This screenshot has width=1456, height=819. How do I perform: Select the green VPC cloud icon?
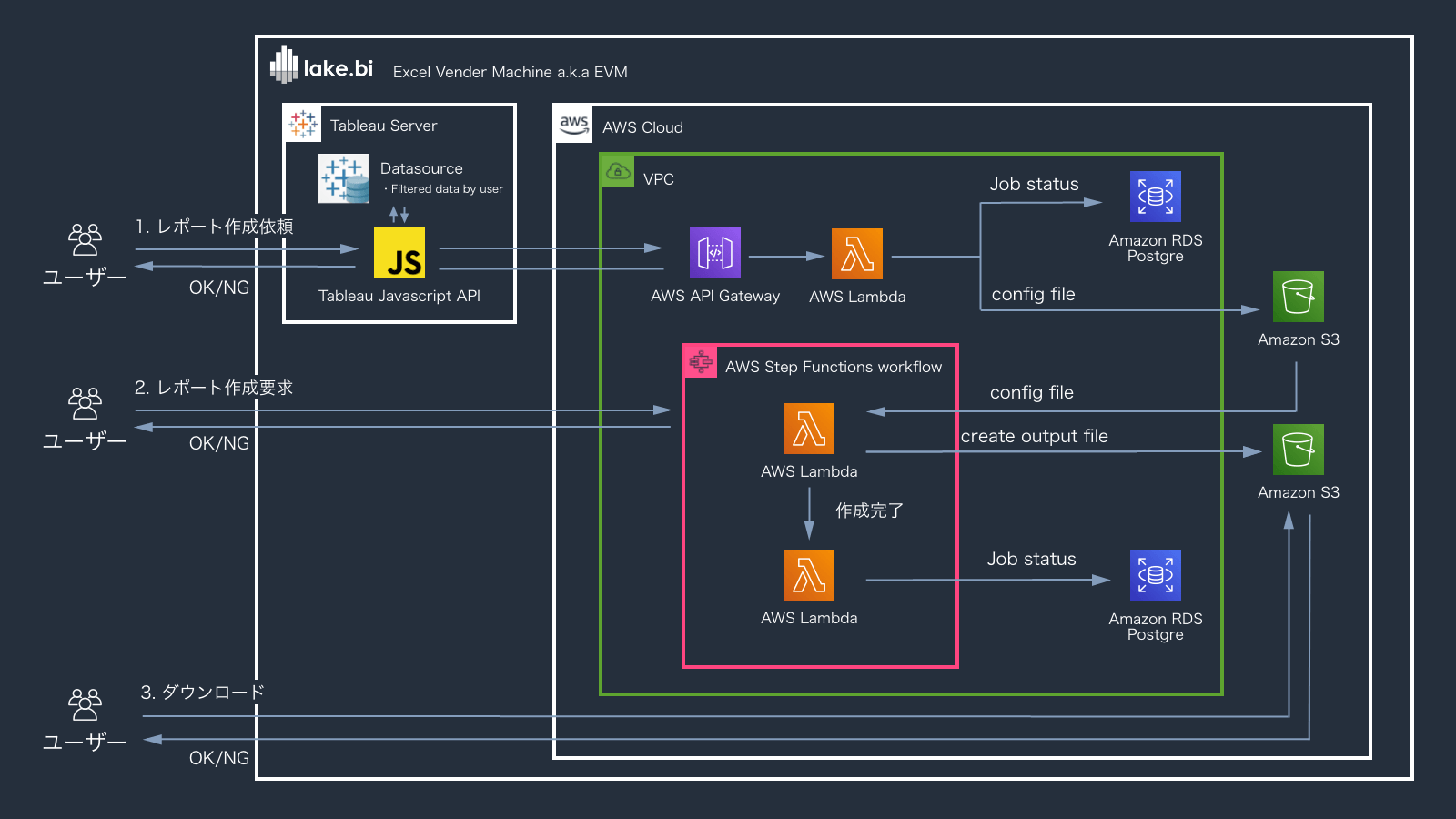tap(618, 171)
